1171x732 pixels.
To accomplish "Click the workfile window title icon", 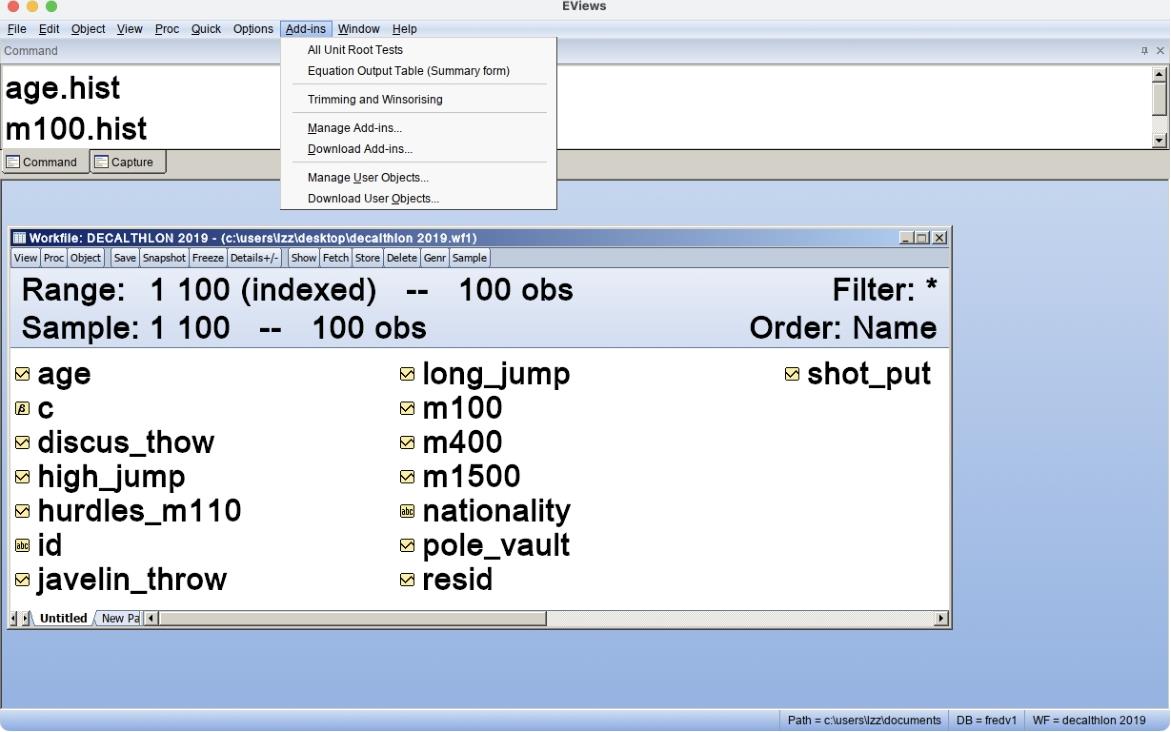I will click(19, 238).
